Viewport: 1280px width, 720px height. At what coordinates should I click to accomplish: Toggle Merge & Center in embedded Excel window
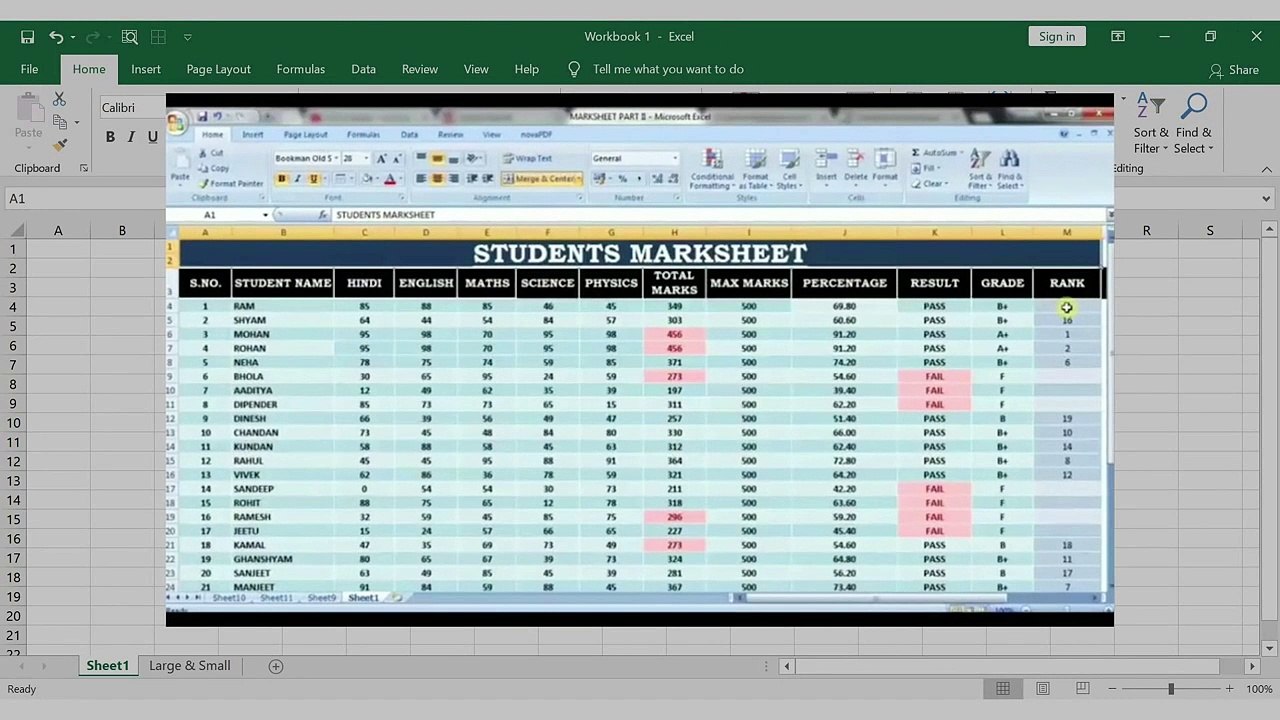pyautogui.click(x=541, y=178)
